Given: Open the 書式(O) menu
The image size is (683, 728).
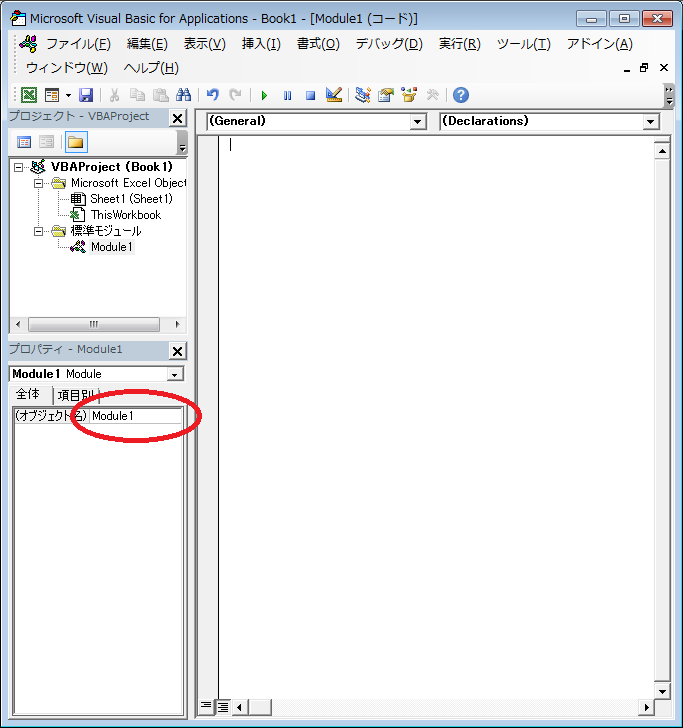Looking at the screenshot, I should pos(318,44).
